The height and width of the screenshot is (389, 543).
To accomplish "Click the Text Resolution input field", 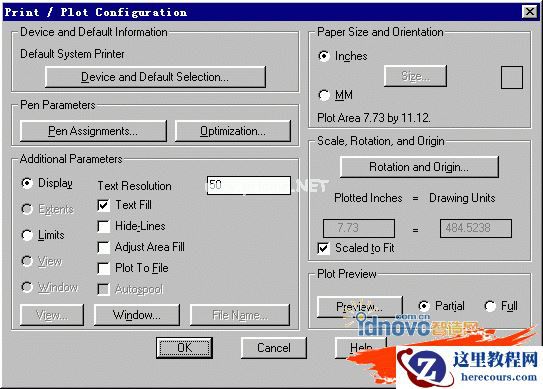I will (x=249, y=185).
